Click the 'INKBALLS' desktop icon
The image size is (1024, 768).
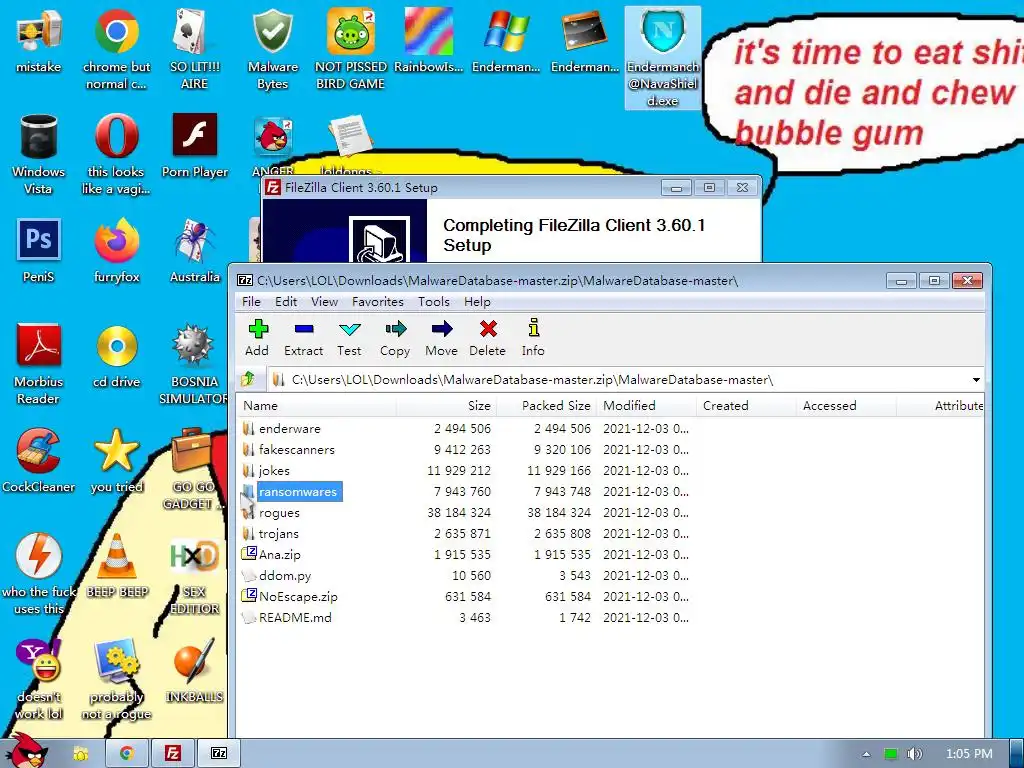coord(194,671)
